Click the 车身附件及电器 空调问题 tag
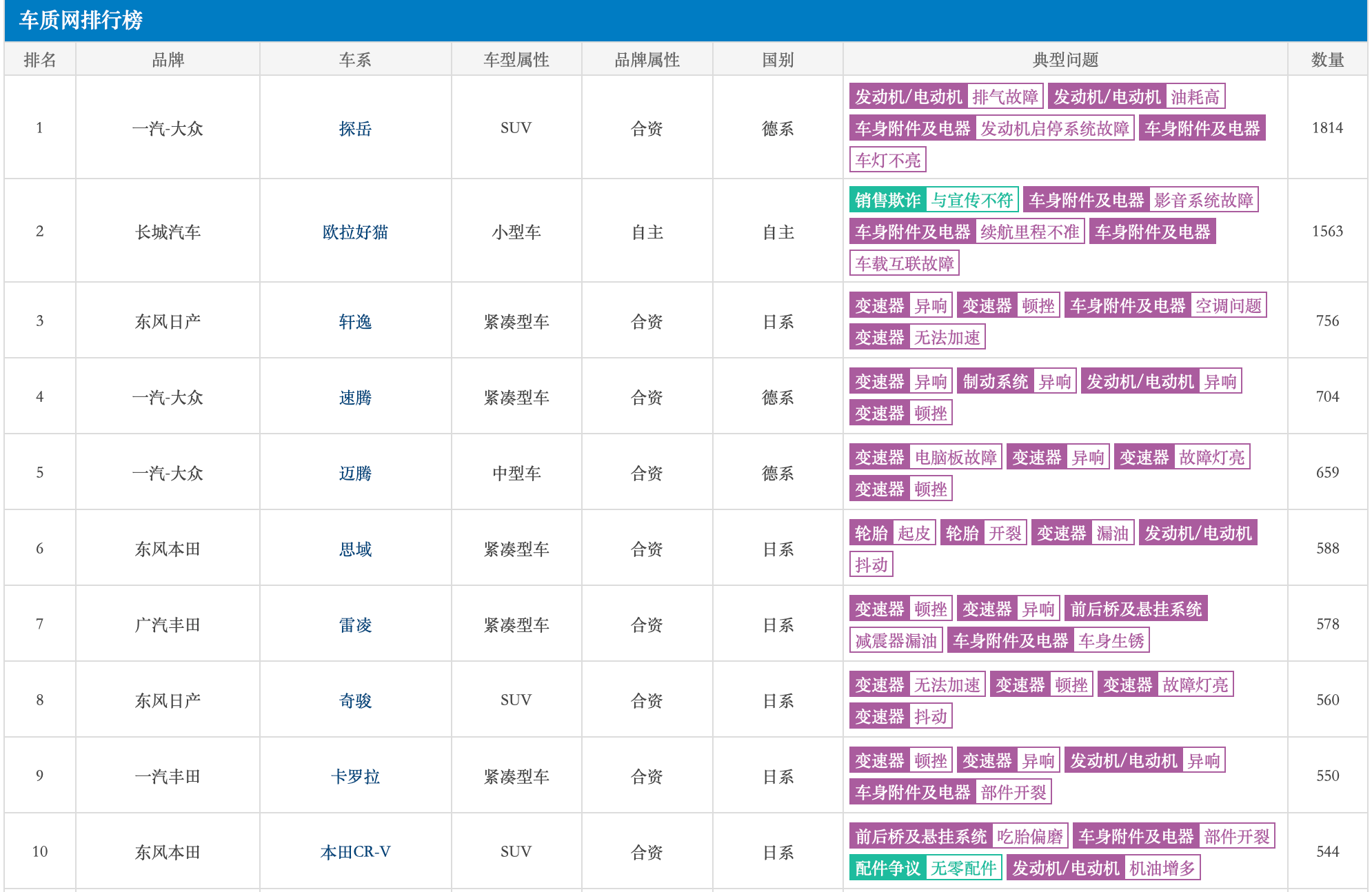The image size is (1372, 892). 1165,305
